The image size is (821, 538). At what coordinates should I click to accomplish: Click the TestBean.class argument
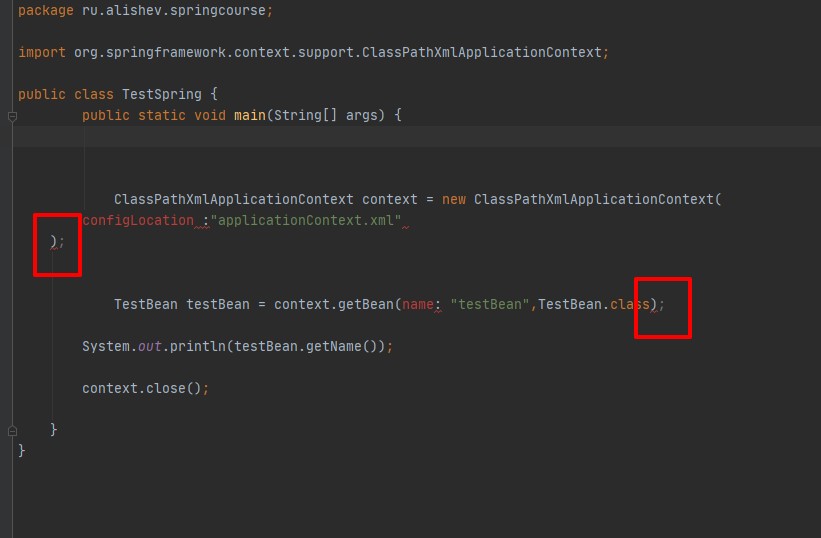click(x=594, y=304)
